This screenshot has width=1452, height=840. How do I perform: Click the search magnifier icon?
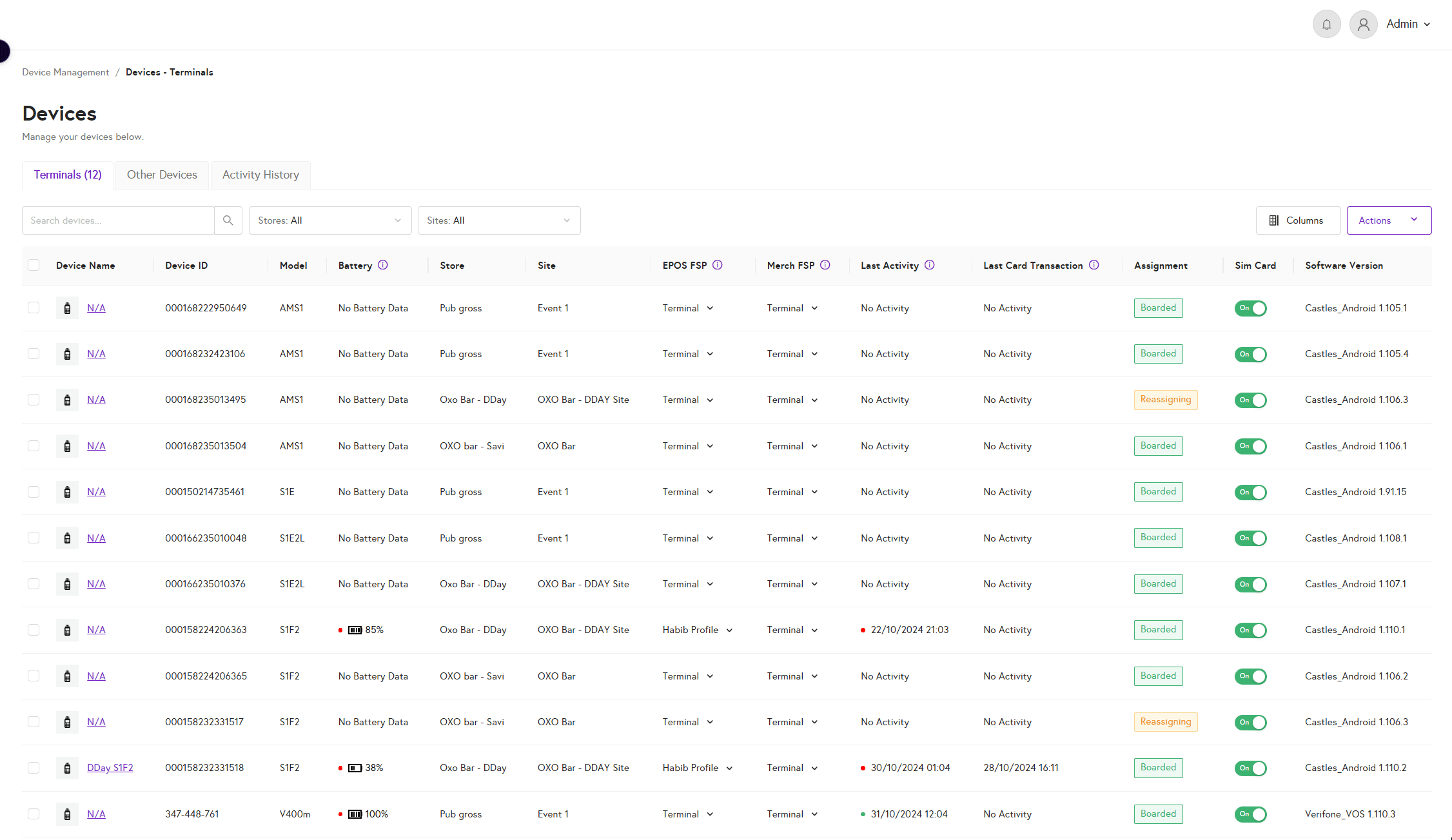228,220
